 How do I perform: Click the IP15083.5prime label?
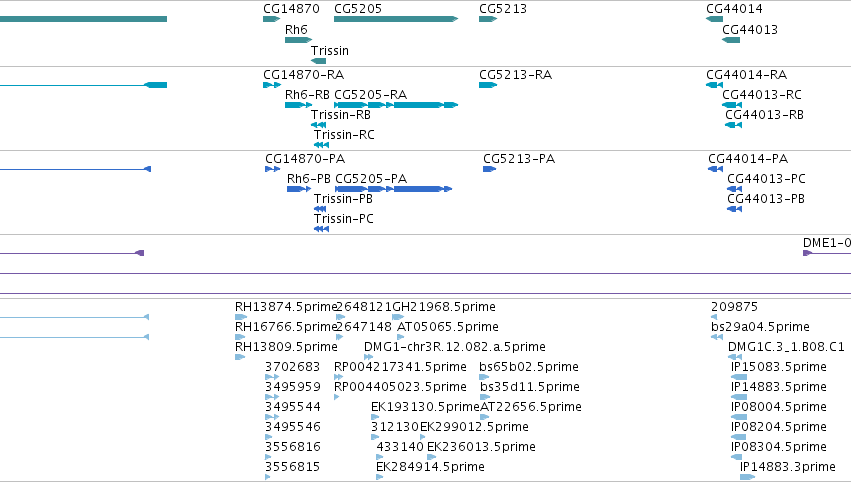point(779,367)
